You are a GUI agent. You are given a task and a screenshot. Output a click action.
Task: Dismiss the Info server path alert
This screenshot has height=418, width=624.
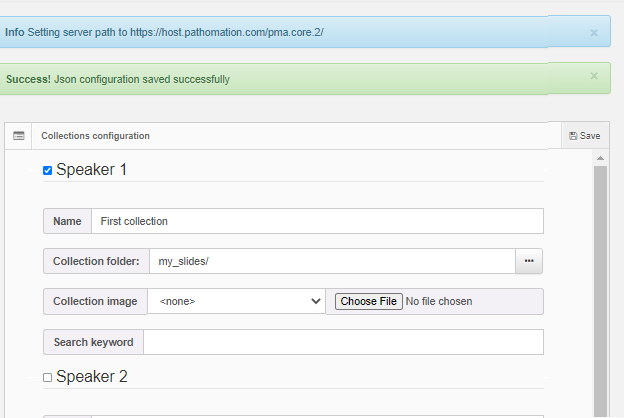point(593,32)
